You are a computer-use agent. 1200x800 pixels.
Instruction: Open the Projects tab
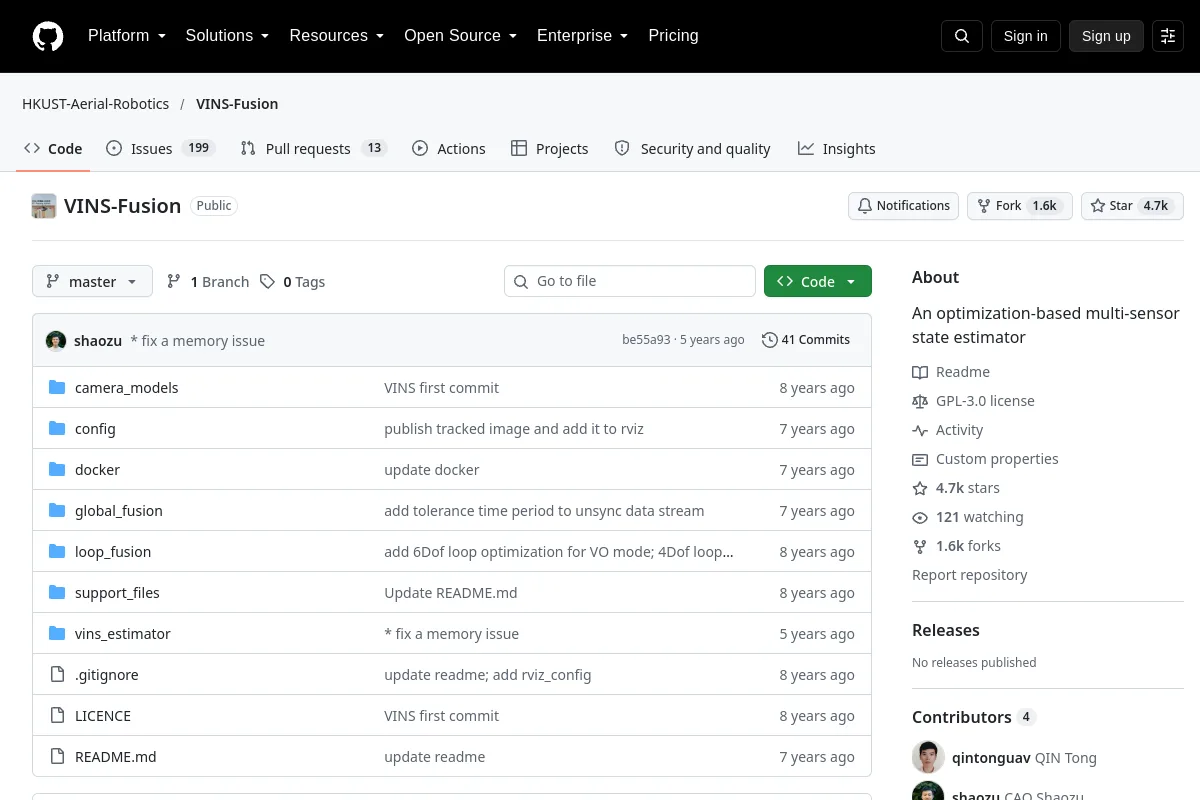click(549, 148)
